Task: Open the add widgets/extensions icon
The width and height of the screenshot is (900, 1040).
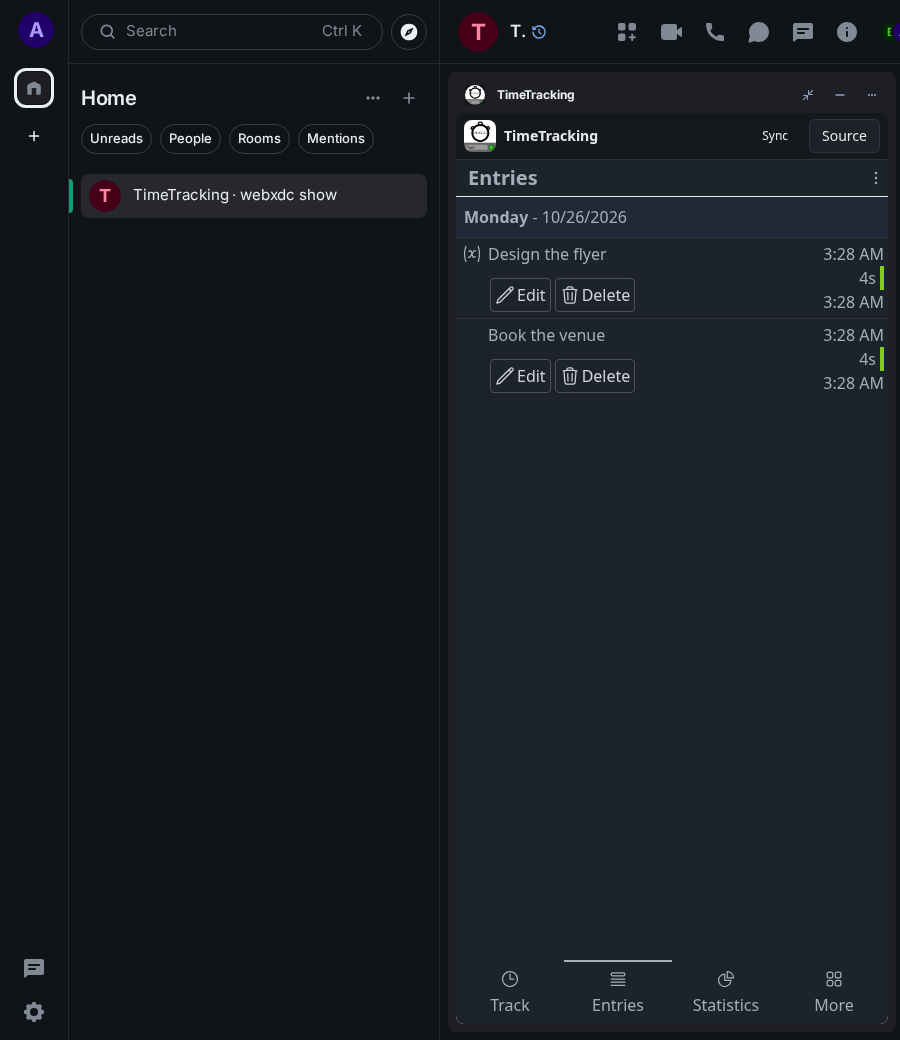Action: [x=627, y=32]
